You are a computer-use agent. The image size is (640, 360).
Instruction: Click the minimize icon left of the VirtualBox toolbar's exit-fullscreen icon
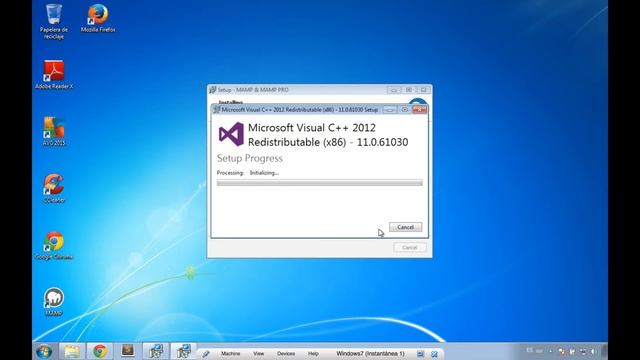click(420, 354)
